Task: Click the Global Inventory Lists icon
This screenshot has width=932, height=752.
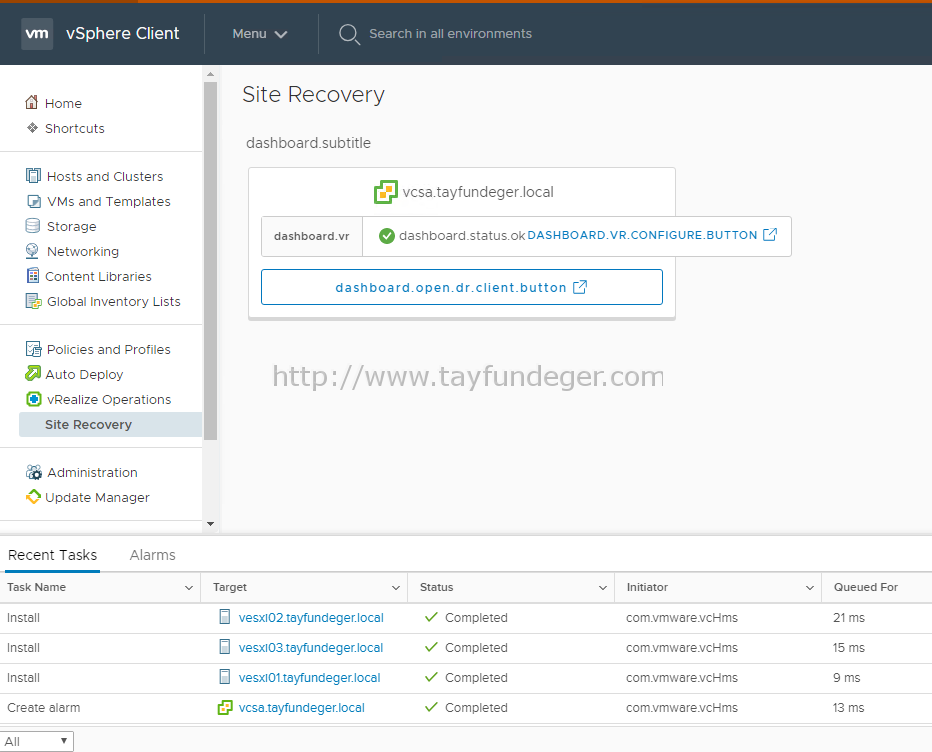Action: pyautogui.click(x=33, y=301)
